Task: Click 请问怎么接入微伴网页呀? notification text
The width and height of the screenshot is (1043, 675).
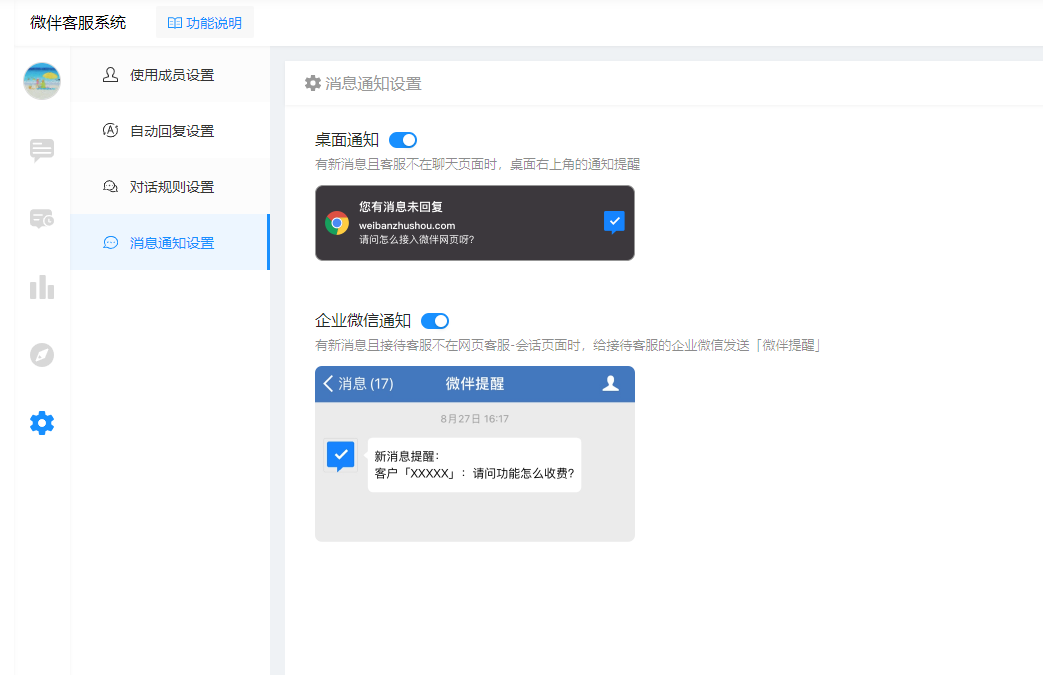Action: [x=417, y=239]
